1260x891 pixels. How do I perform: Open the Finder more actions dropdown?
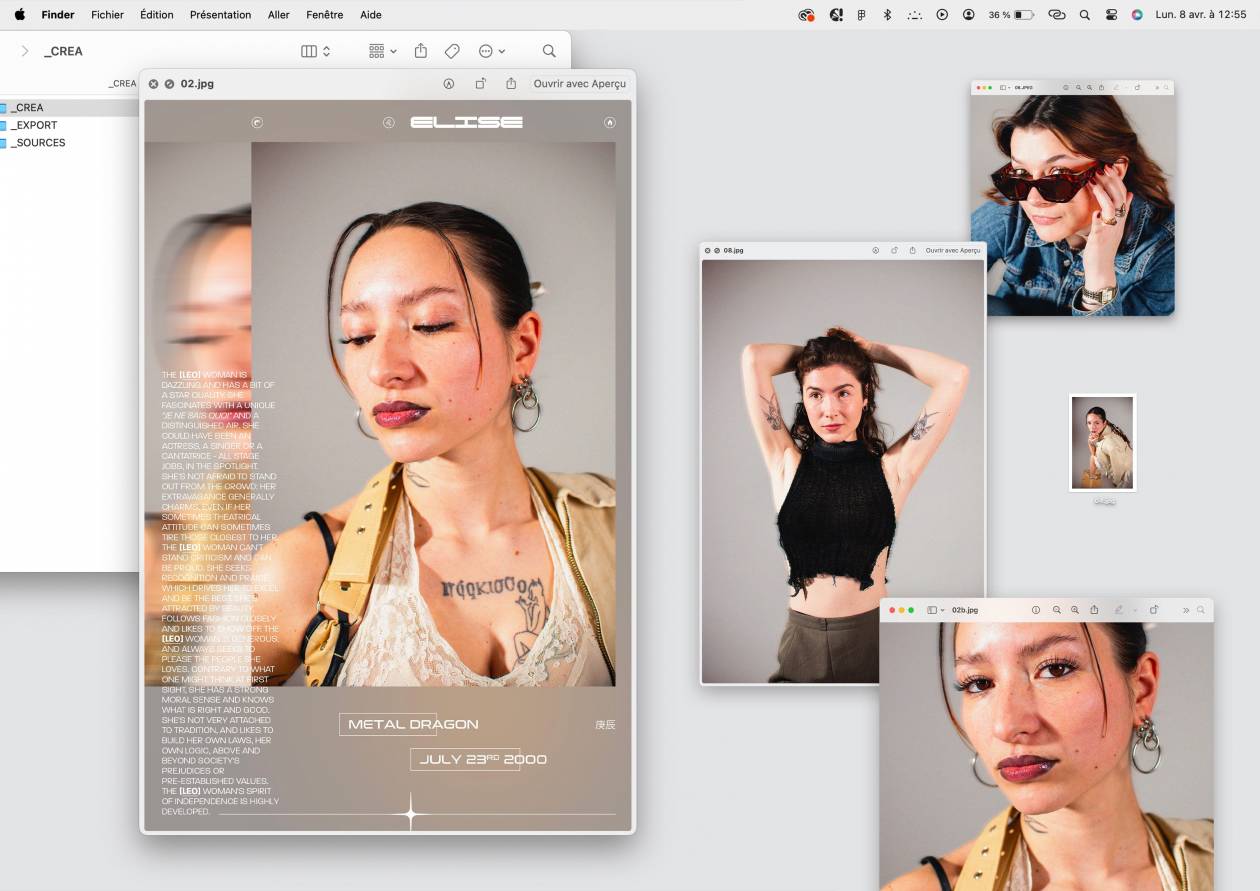pos(491,51)
